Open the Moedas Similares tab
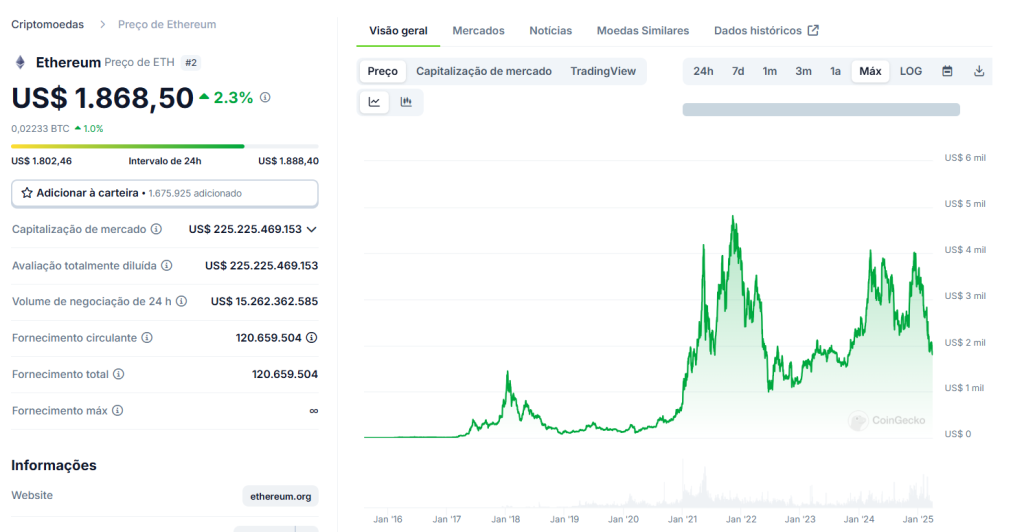The width and height of the screenshot is (1024, 532). [643, 31]
